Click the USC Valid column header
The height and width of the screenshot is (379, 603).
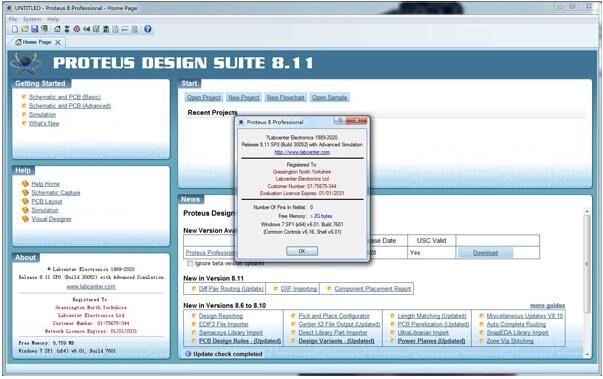click(431, 241)
